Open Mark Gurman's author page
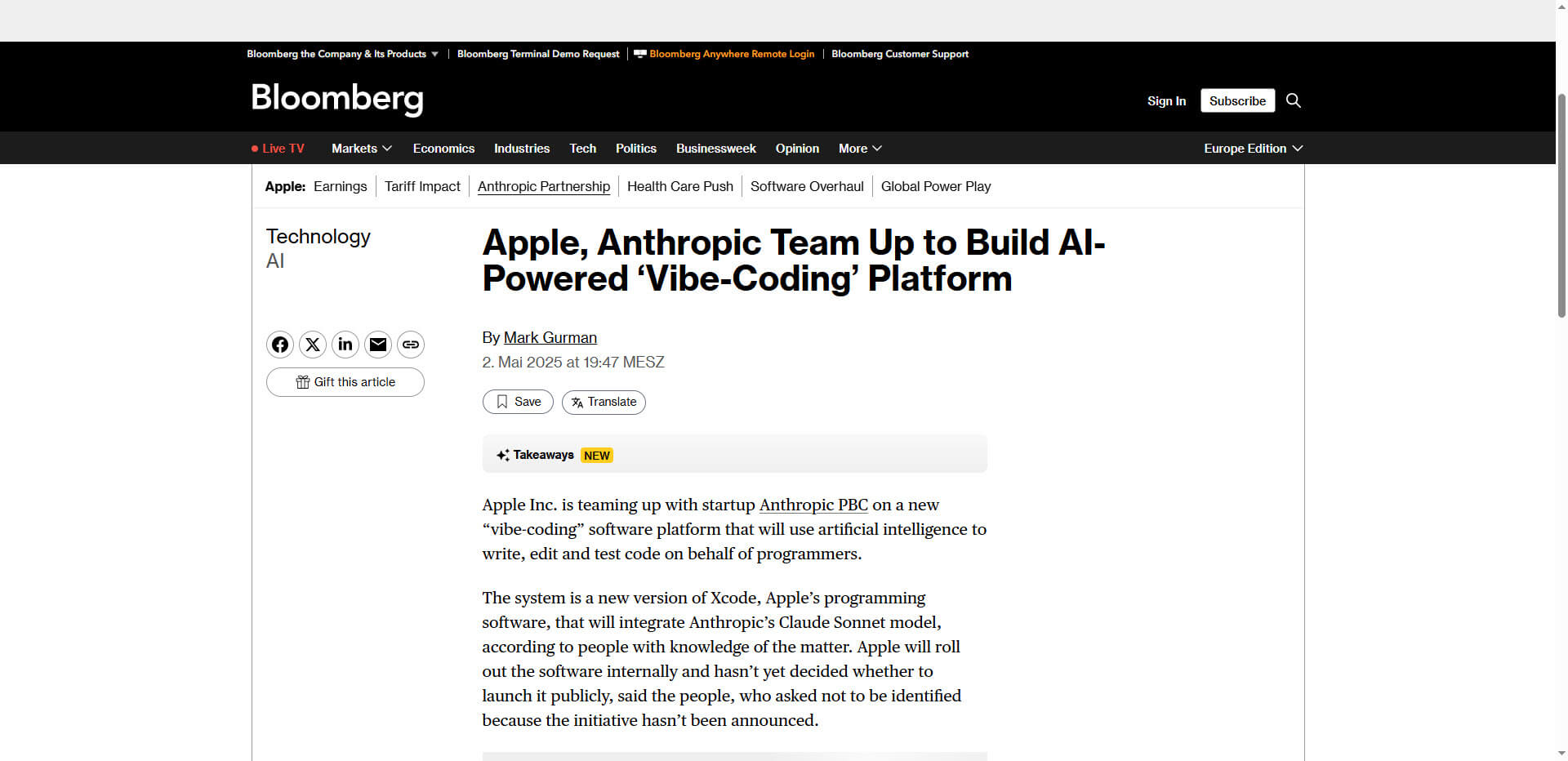 550,337
